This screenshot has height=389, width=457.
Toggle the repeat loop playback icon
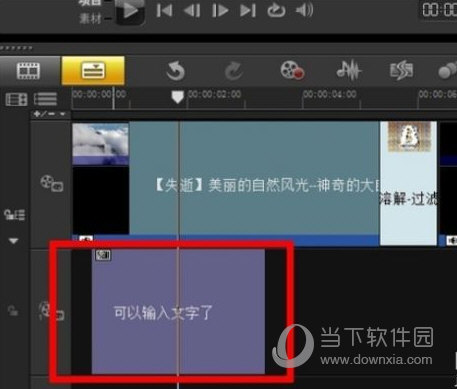coord(276,10)
